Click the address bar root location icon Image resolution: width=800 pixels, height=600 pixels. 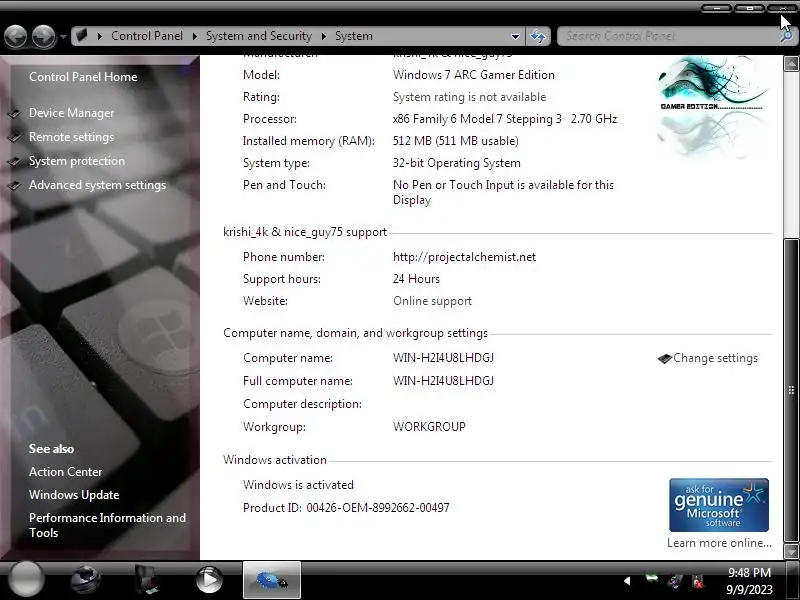pyautogui.click(x=82, y=36)
